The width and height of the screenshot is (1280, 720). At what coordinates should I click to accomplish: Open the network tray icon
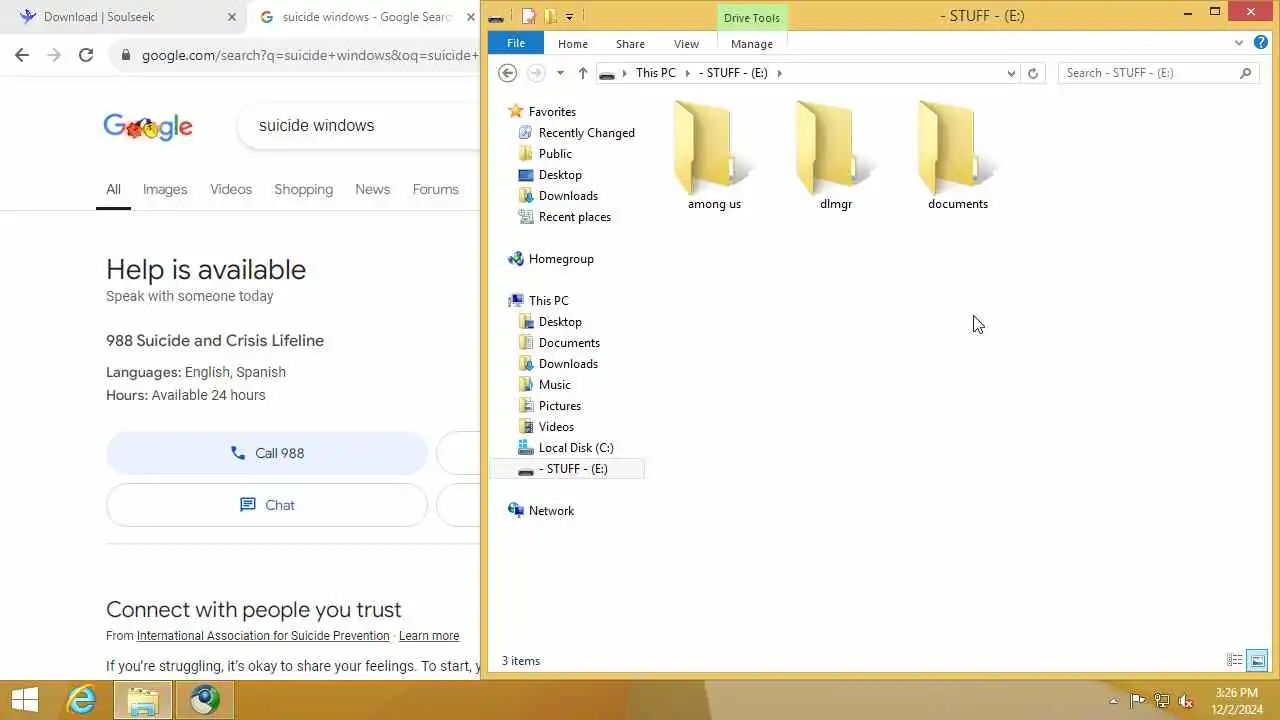(x=1162, y=701)
